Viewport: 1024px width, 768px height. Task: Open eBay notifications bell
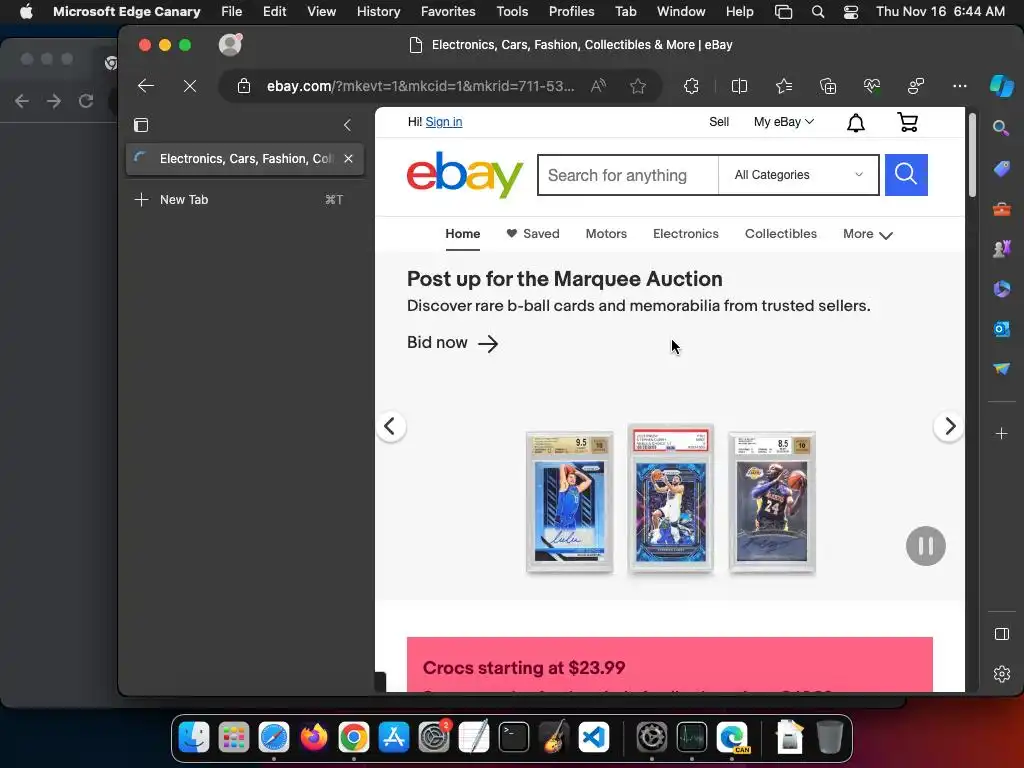856,122
